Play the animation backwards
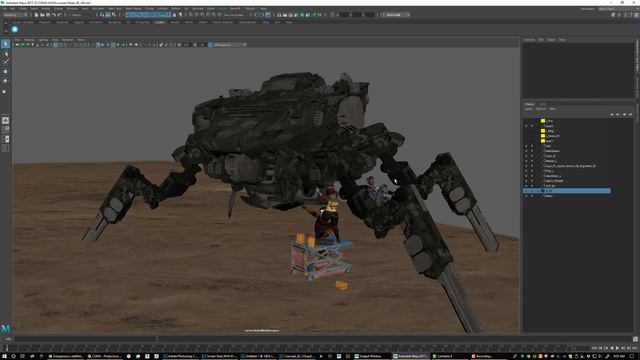Viewport: 640px width, 360px height. [611, 348]
